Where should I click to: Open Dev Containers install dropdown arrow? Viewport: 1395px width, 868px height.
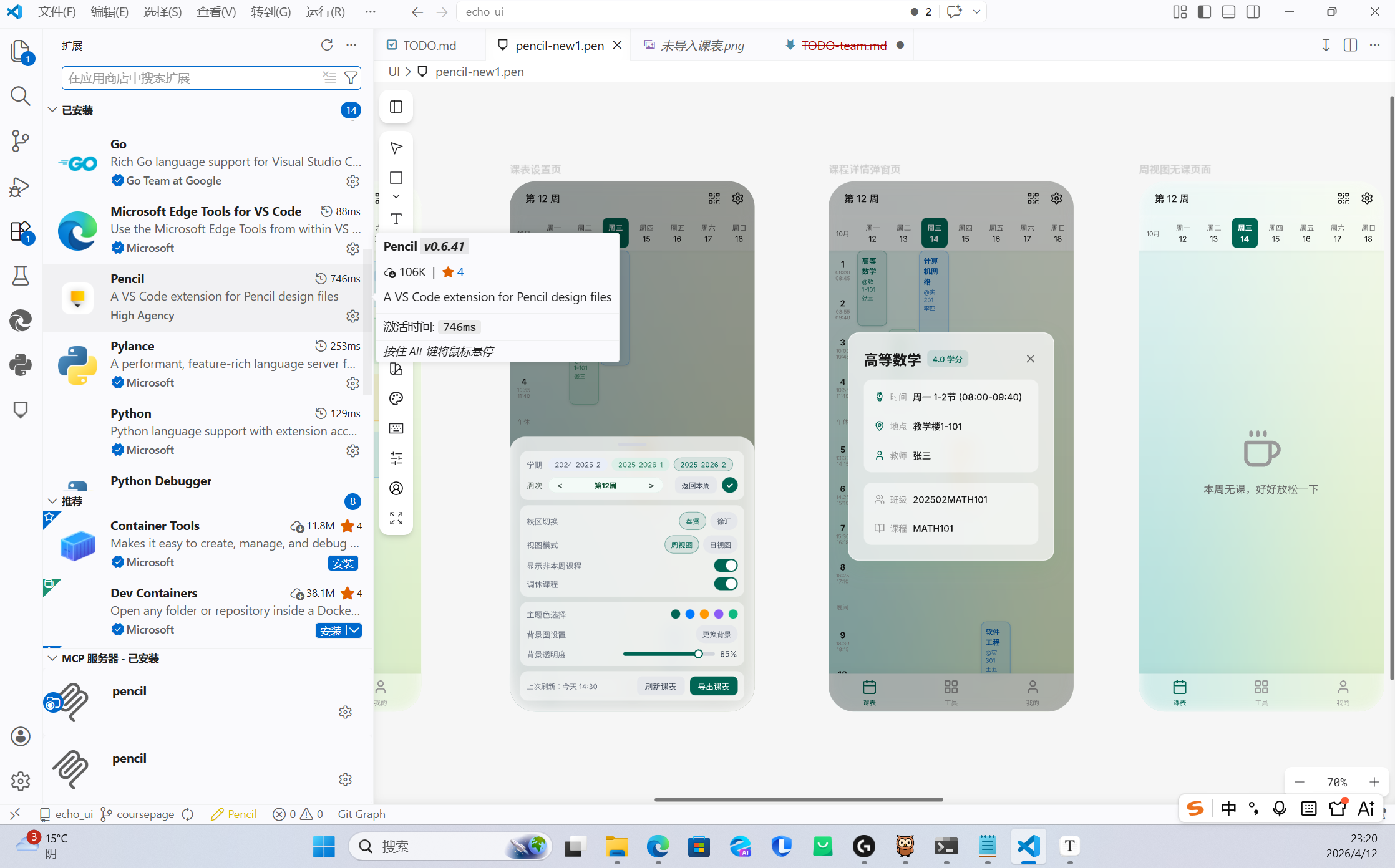[x=354, y=630]
